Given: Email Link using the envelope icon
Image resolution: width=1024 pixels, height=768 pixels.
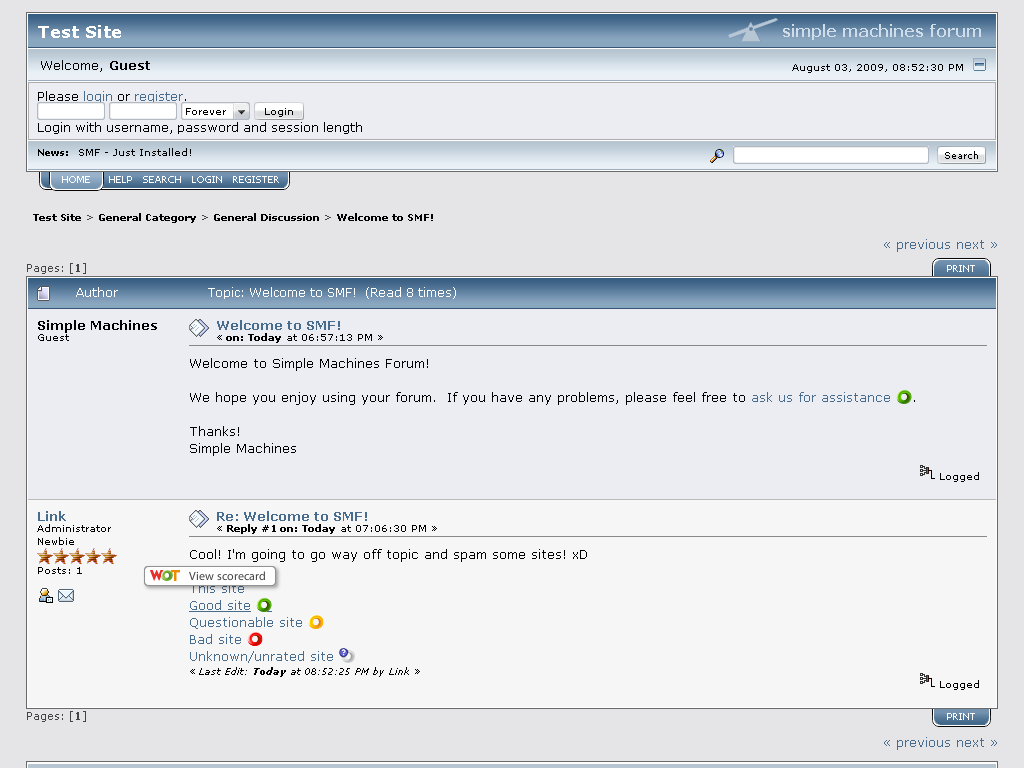Looking at the screenshot, I should pyautogui.click(x=66, y=596).
